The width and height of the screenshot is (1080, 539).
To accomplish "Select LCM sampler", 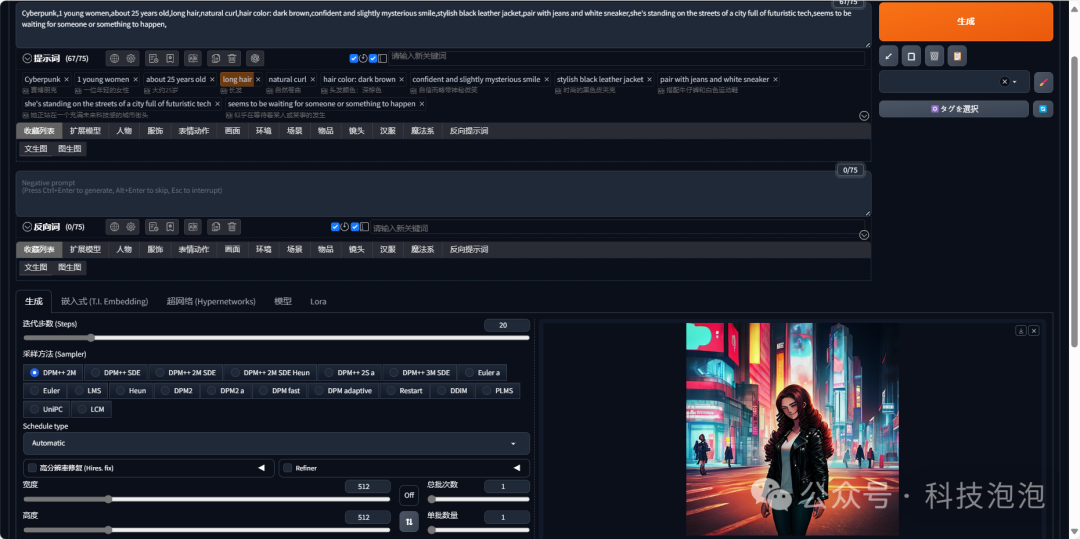I will click(91, 409).
